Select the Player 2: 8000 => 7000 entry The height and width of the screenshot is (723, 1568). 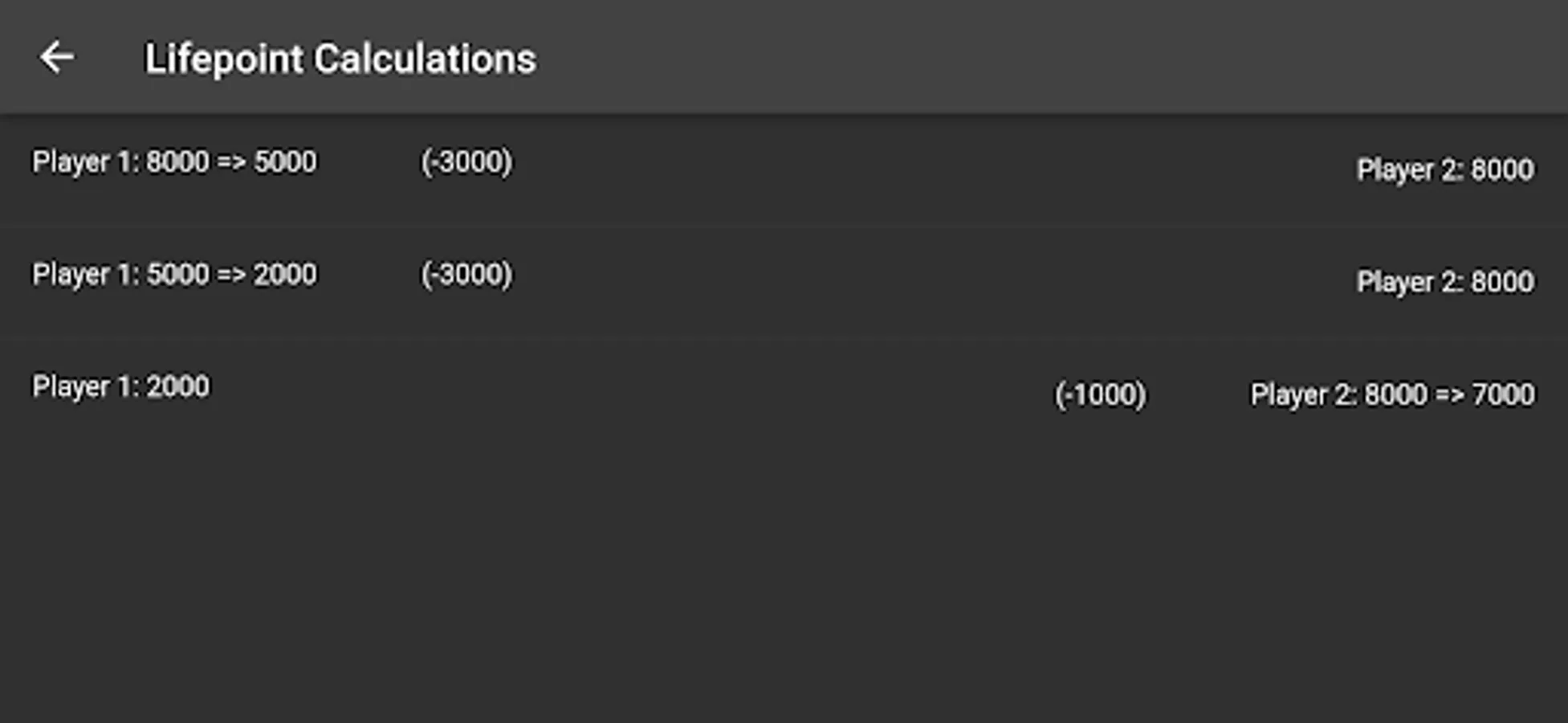(1392, 394)
